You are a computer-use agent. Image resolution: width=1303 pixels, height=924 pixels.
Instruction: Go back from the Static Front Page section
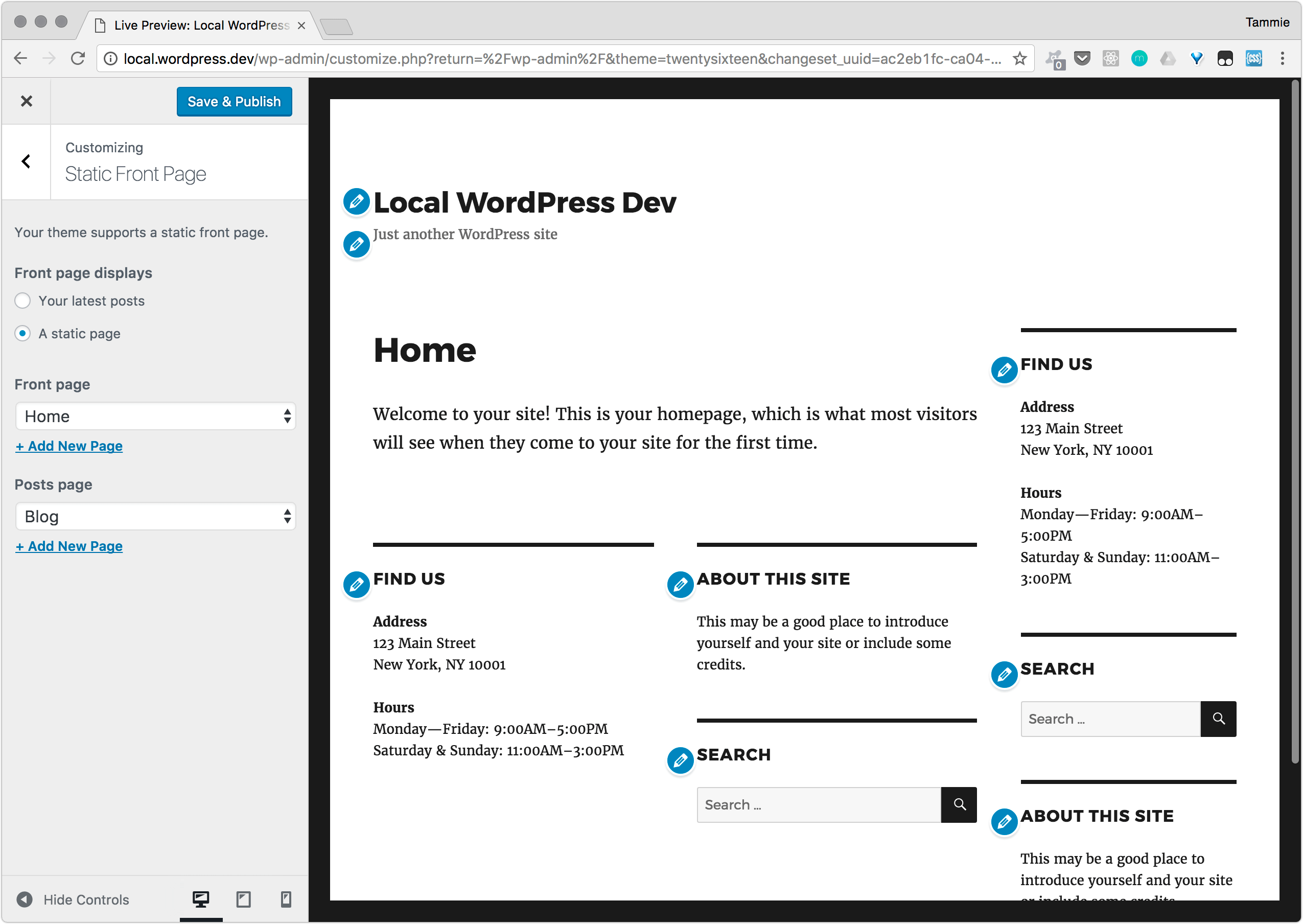26,161
